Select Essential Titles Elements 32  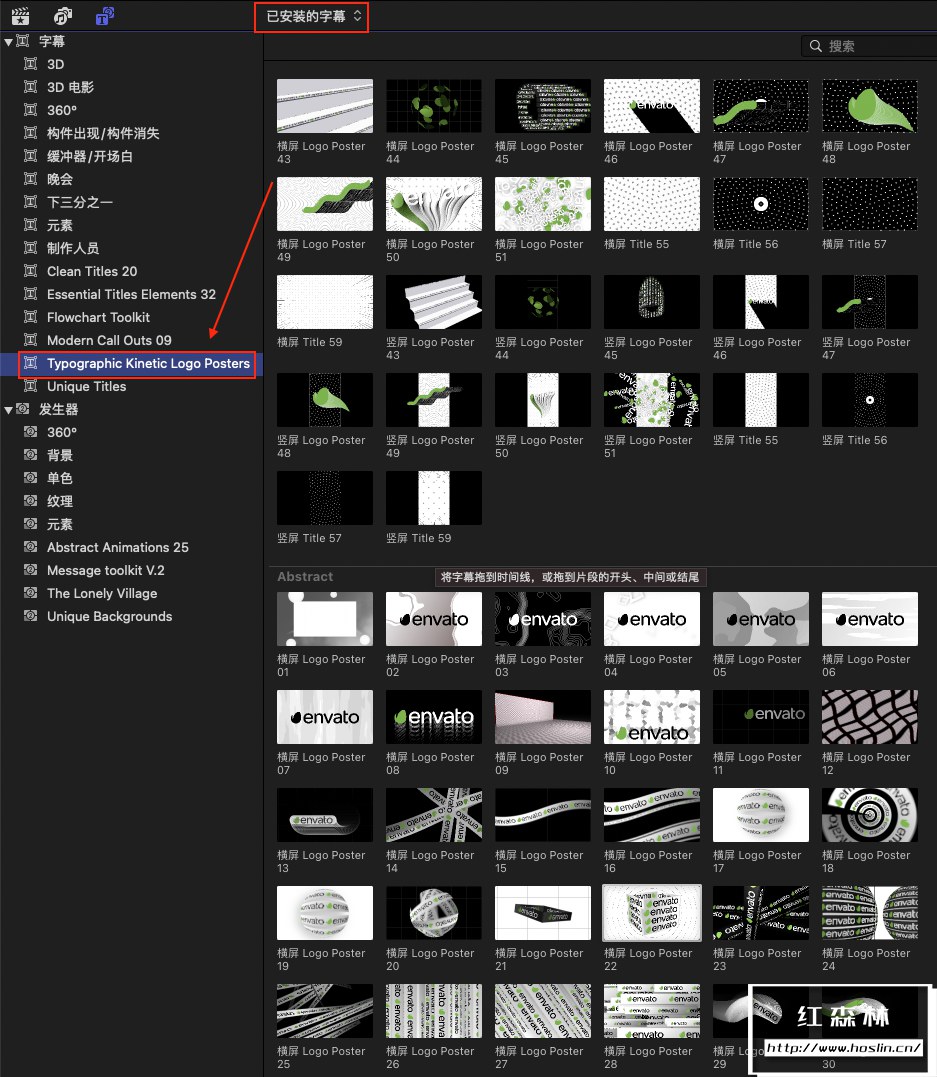click(x=131, y=294)
